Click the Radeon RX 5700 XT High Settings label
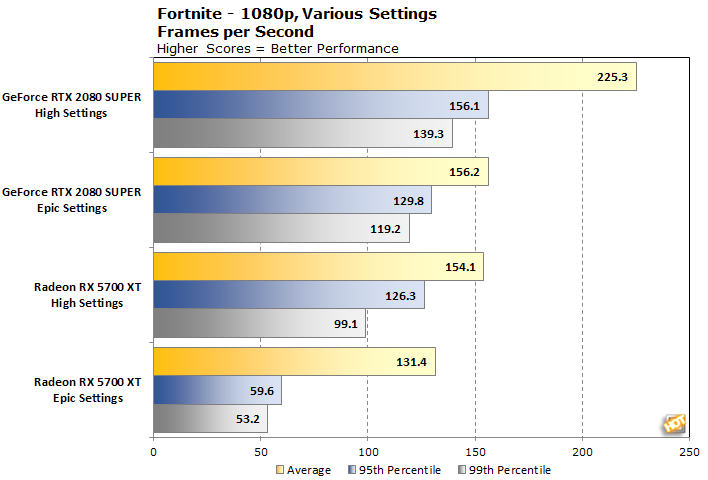This screenshot has height=480, width=708. coord(87,295)
